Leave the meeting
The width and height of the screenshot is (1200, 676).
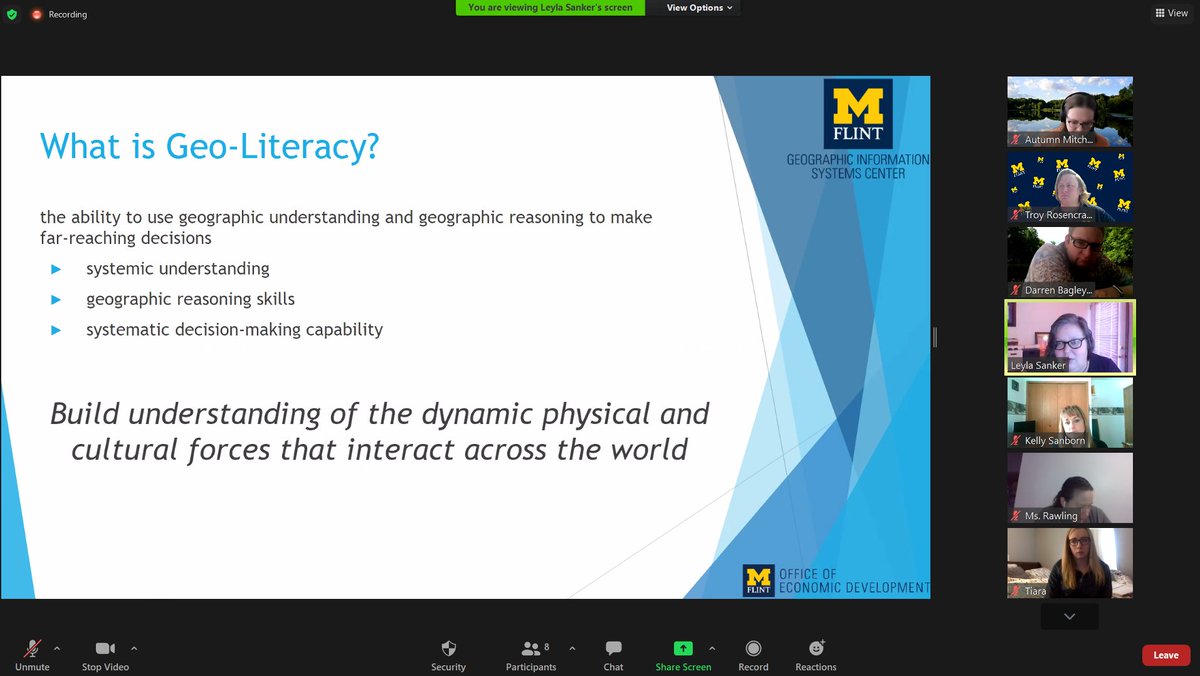pos(1165,654)
